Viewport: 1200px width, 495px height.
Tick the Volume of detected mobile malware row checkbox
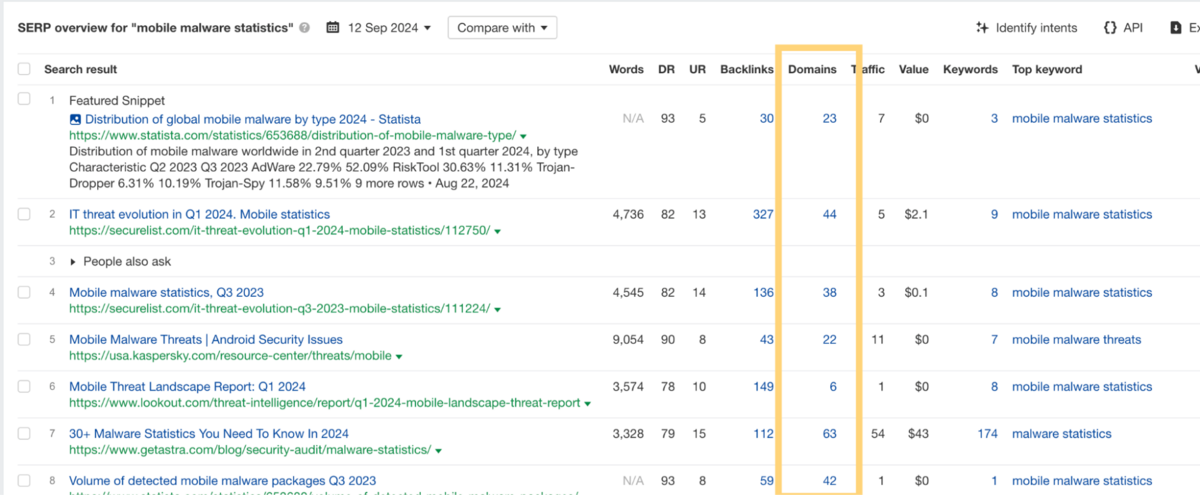point(24,481)
